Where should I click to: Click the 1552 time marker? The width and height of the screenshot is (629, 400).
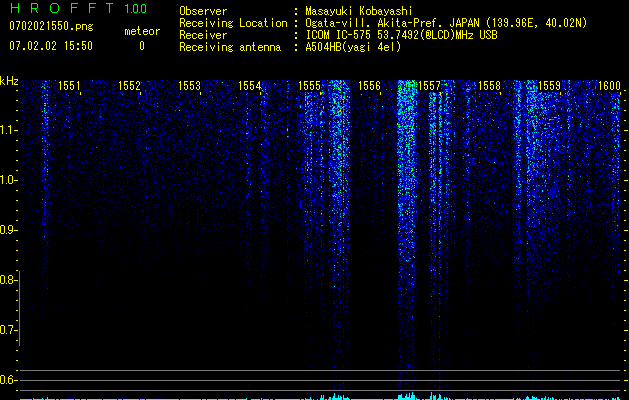click(129, 85)
